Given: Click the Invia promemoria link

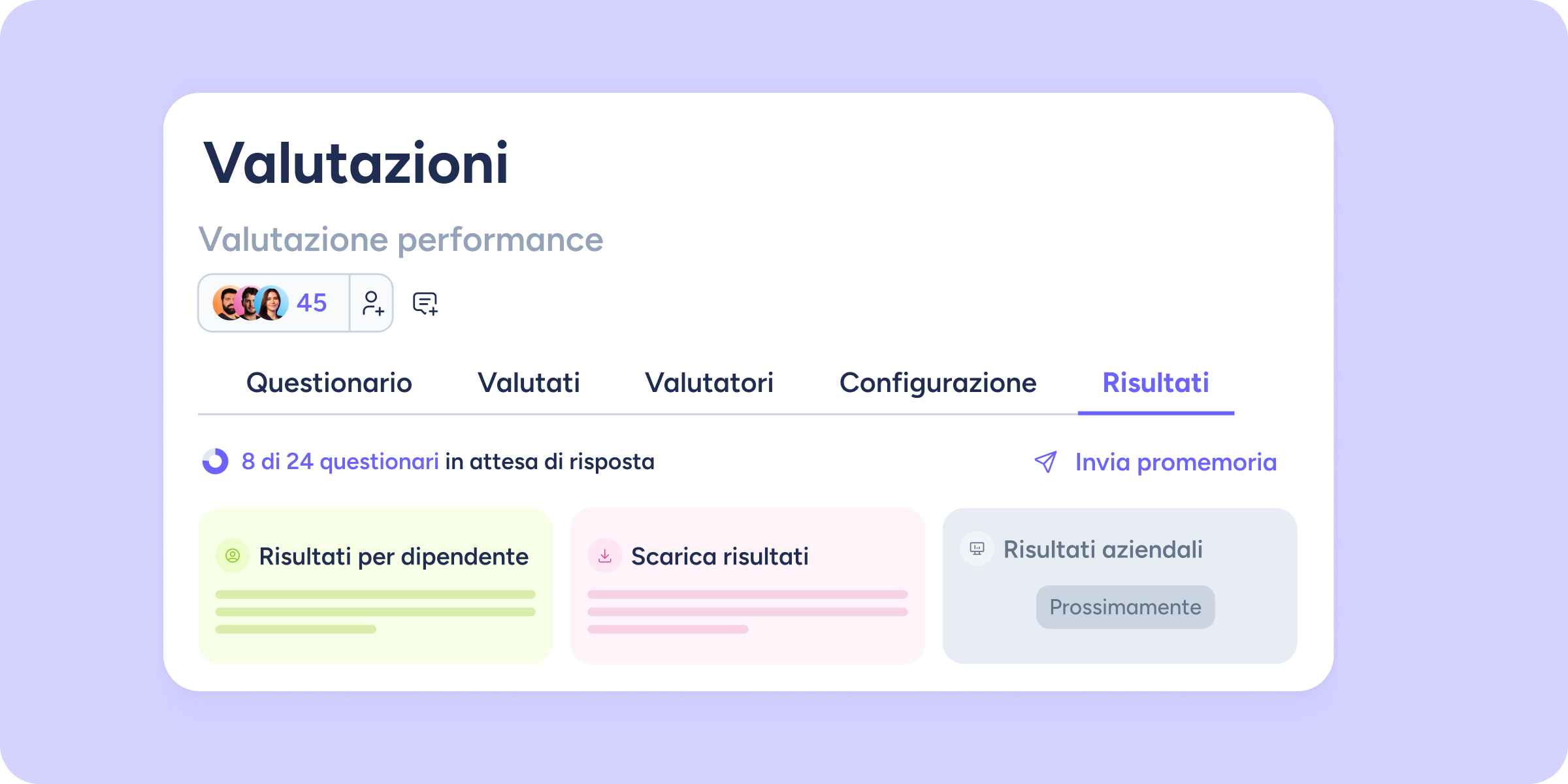Looking at the screenshot, I should coord(1175,462).
